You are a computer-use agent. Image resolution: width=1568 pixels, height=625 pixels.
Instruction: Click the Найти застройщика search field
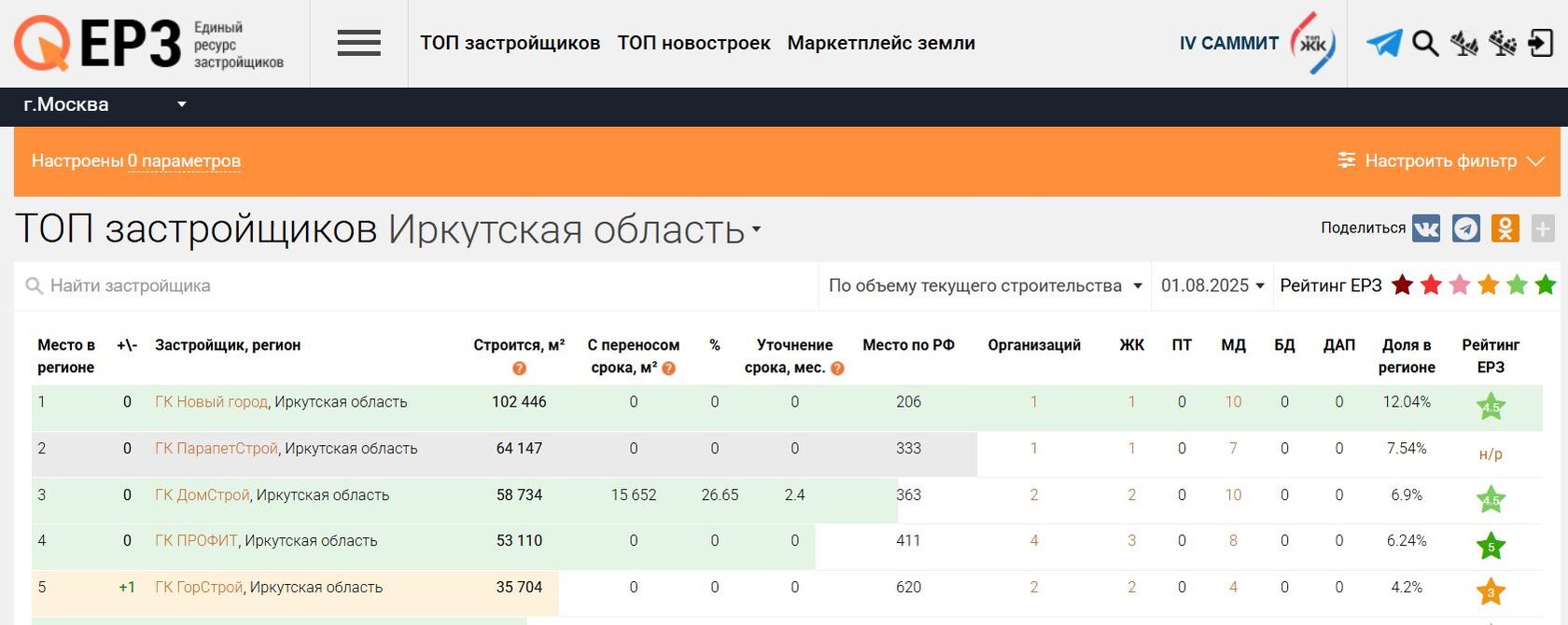click(x=416, y=286)
